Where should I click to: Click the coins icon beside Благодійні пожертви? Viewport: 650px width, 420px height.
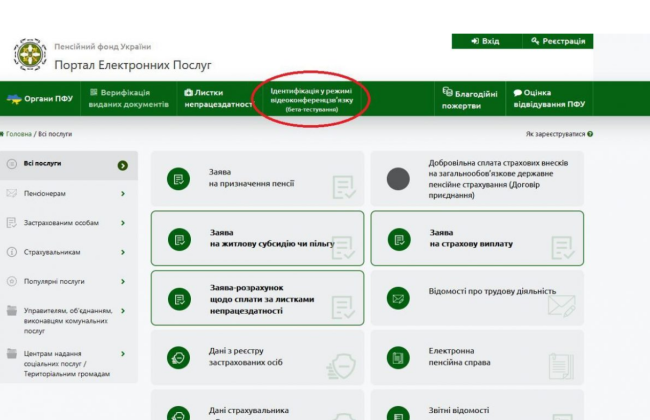[x=447, y=92]
